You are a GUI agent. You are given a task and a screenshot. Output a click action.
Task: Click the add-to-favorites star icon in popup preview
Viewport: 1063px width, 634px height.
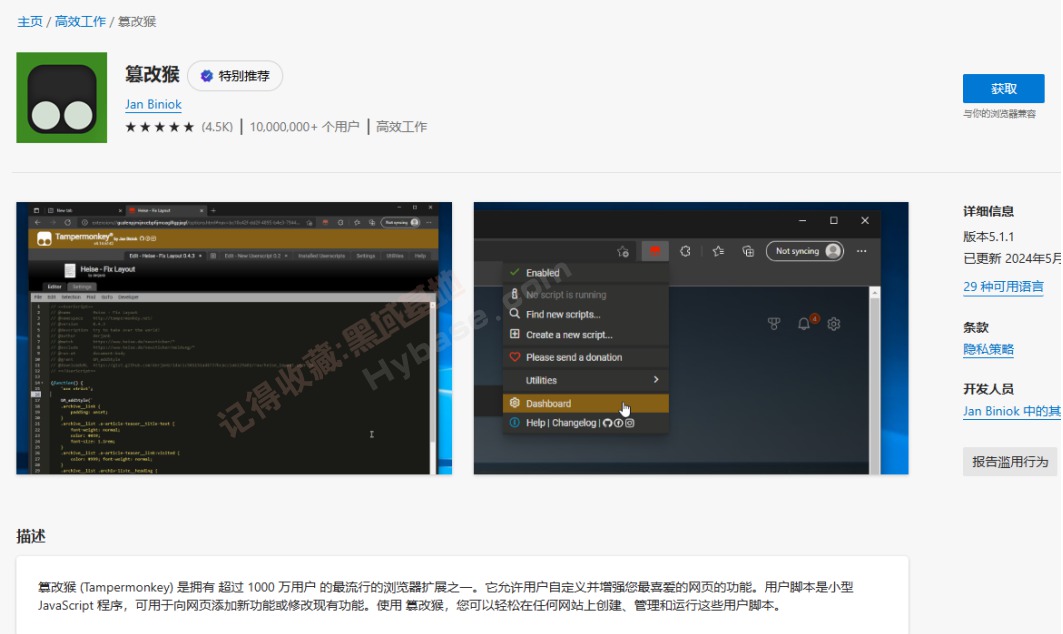click(623, 252)
